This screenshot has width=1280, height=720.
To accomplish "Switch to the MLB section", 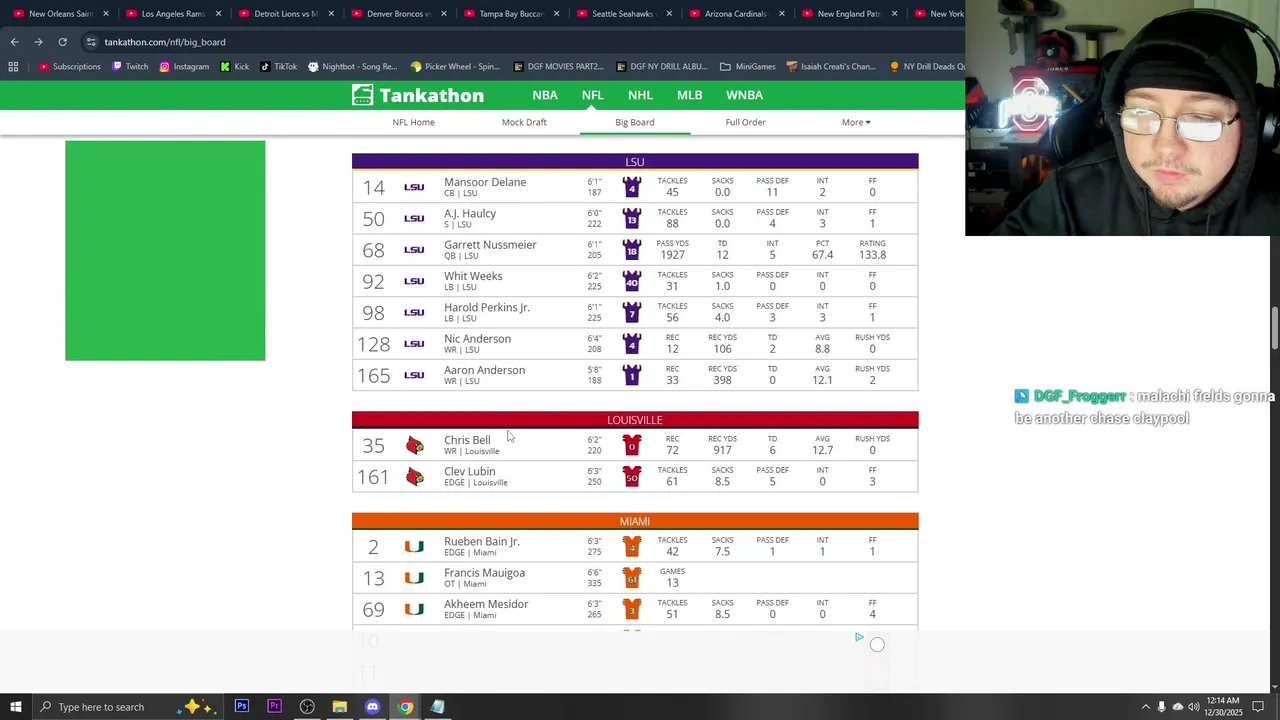I will pos(689,95).
